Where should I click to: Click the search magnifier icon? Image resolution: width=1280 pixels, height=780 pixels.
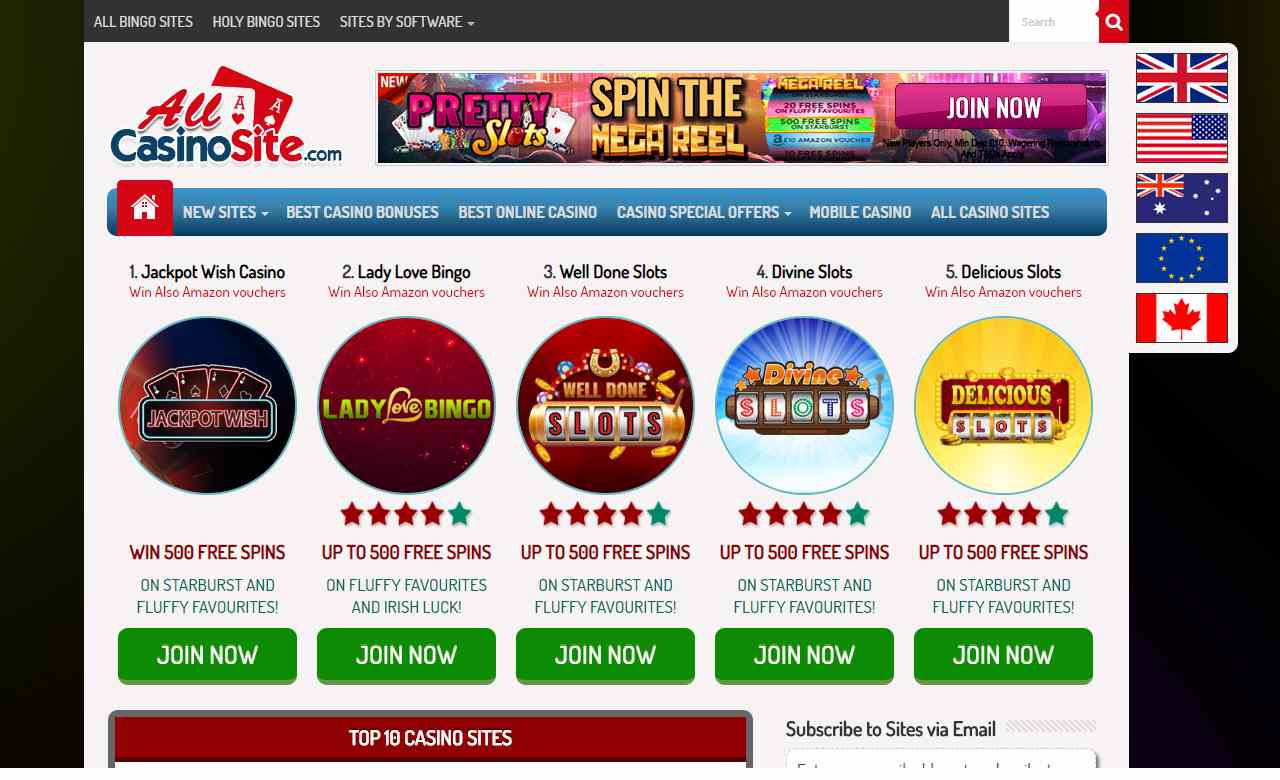coord(1114,22)
